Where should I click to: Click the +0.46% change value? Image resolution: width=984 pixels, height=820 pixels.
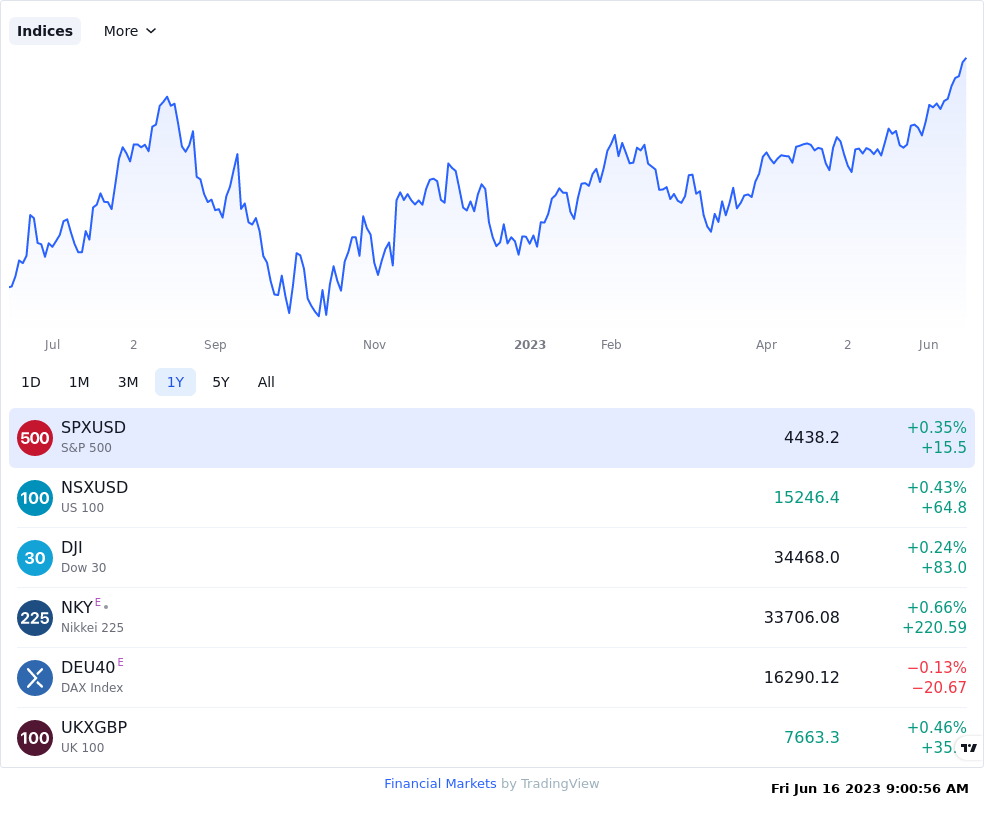tap(936, 727)
